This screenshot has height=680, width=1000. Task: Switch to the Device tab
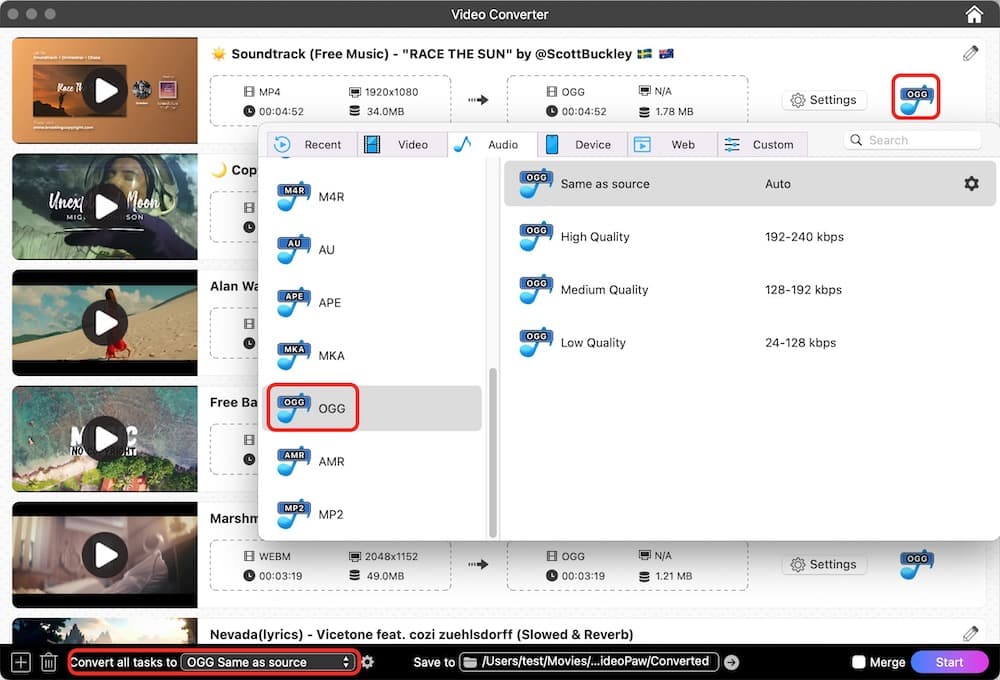tap(582, 144)
